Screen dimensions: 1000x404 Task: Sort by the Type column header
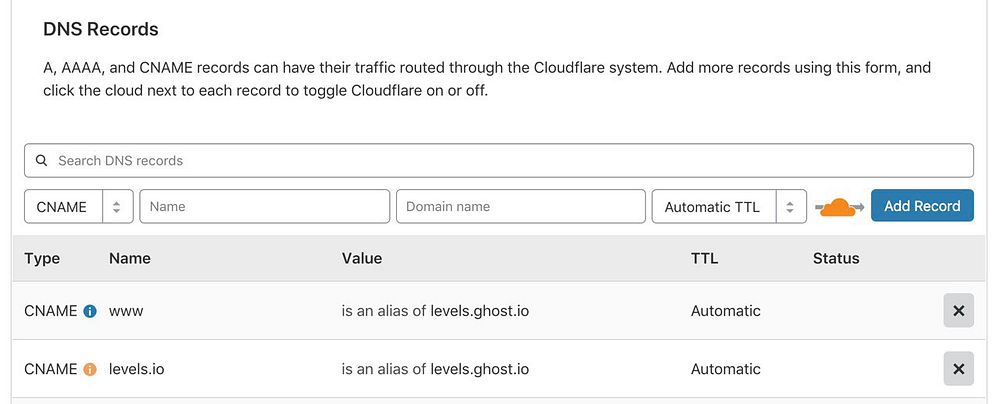pyautogui.click(x=42, y=258)
